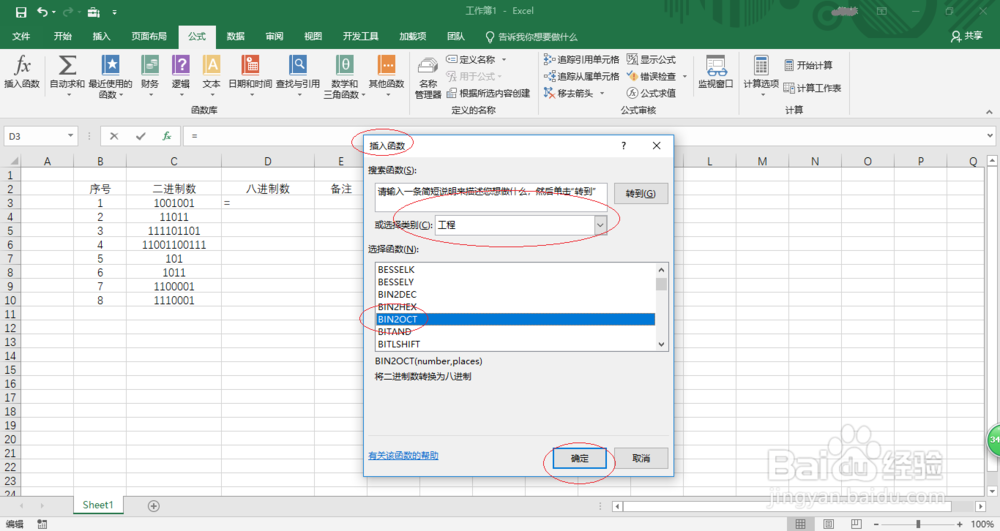Click Evaluate Formula (公式求值)
1000x531 pixels.
[651, 93]
